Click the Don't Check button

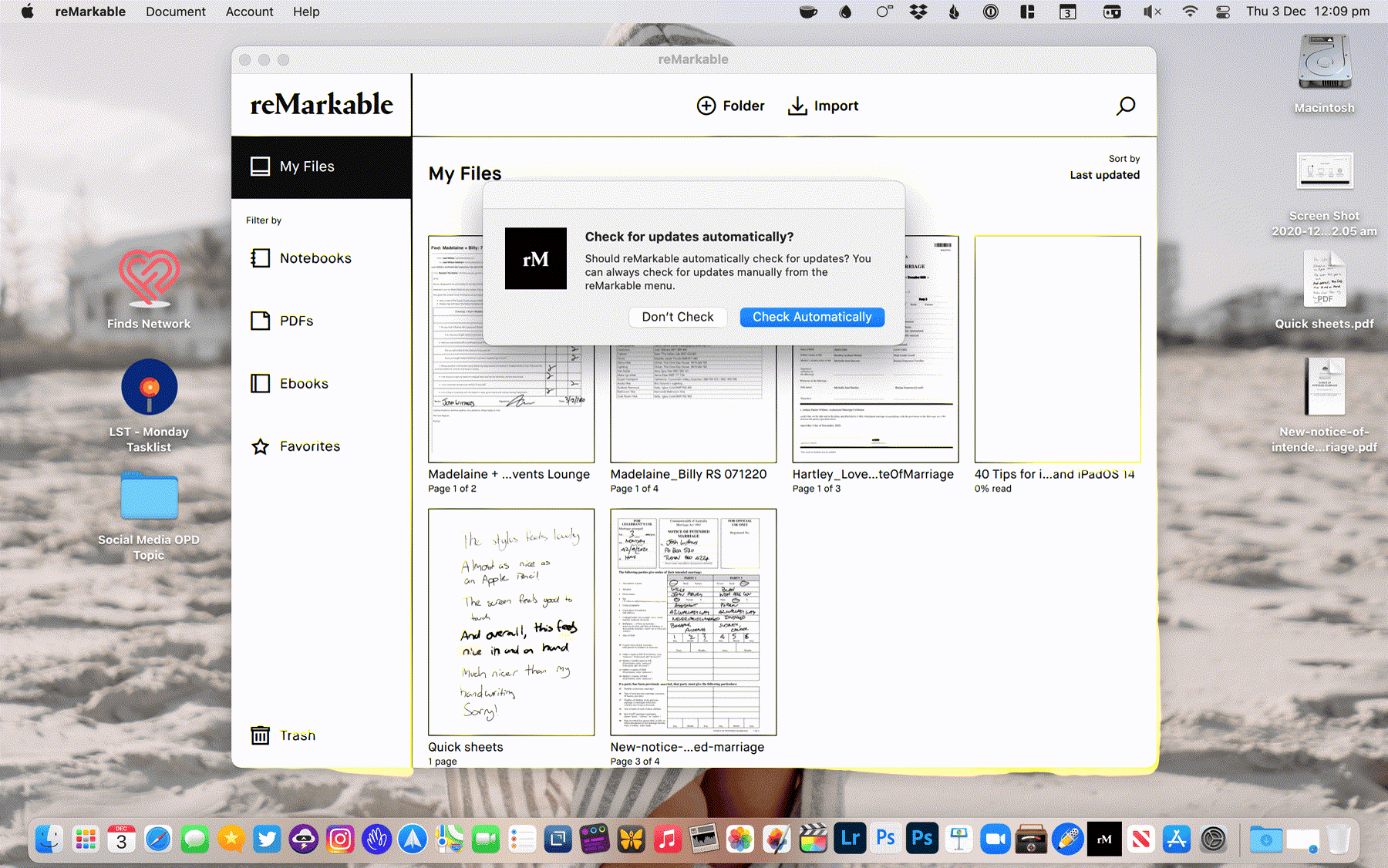[x=678, y=317]
